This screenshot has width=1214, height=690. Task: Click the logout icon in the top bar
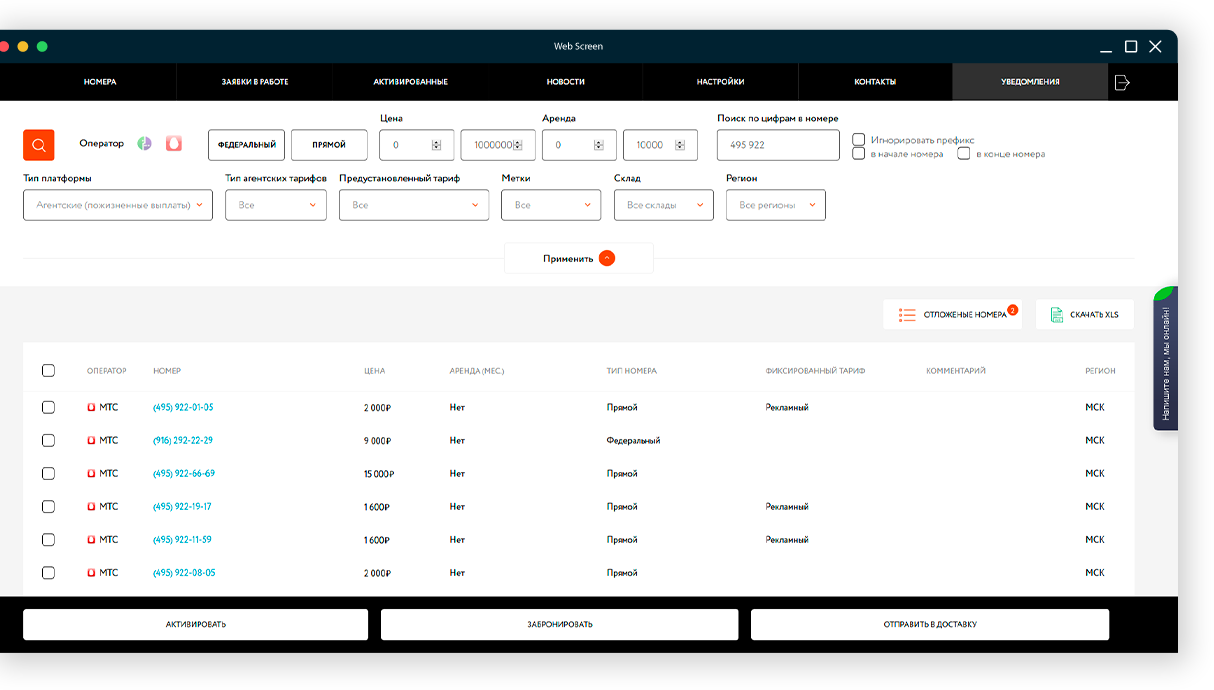(1122, 82)
